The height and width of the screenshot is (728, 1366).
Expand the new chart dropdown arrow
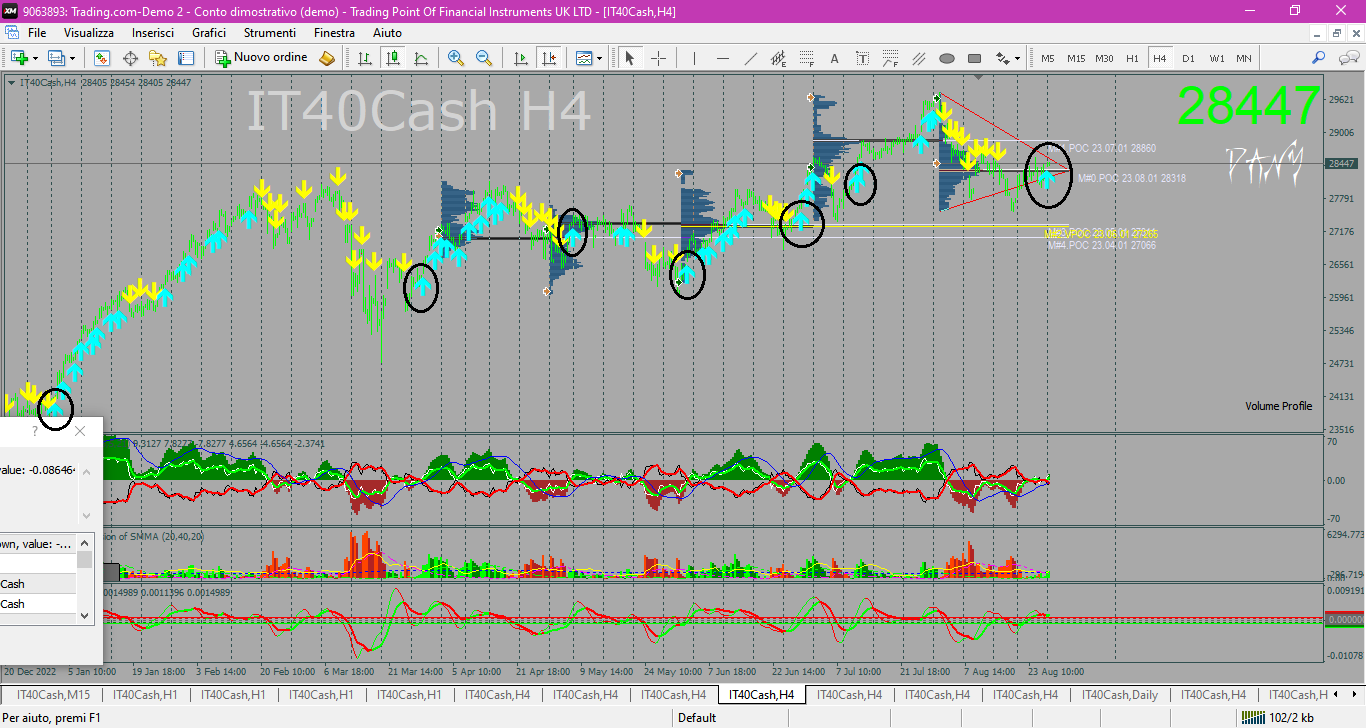pos(35,58)
